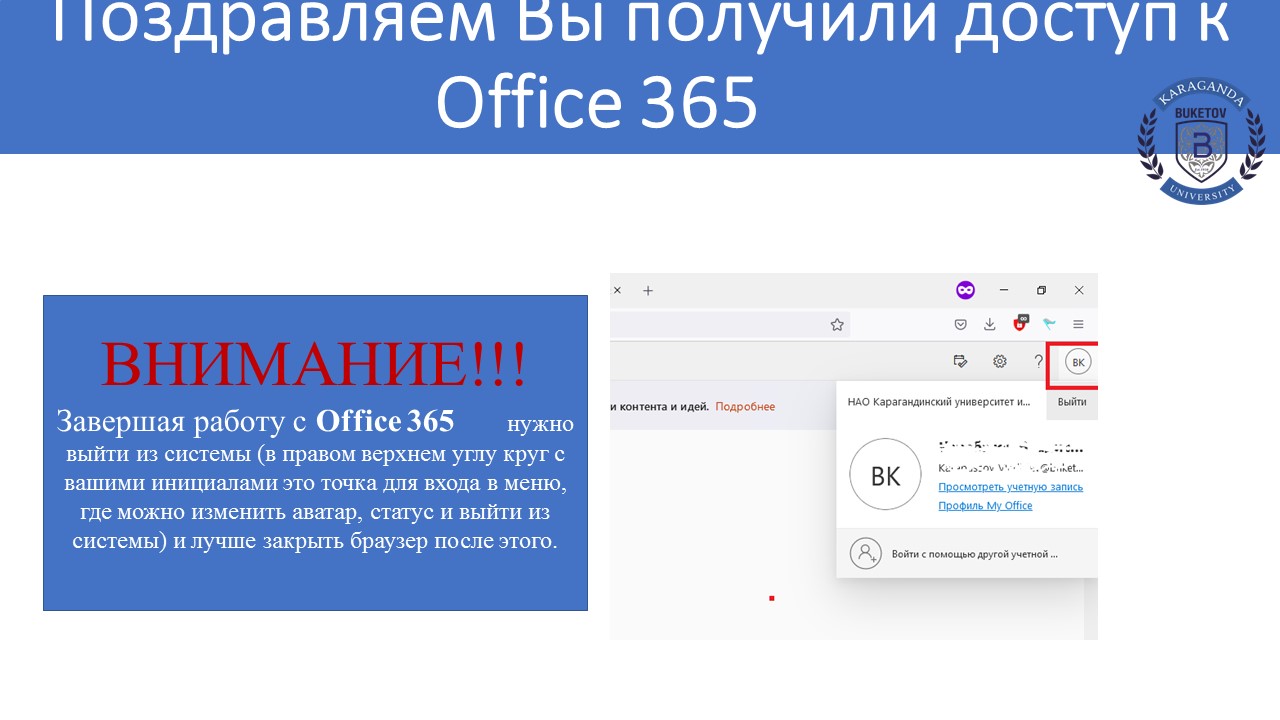Click the blurred email address under the name
The width and height of the screenshot is (1280, 720).
(1010, 467)
